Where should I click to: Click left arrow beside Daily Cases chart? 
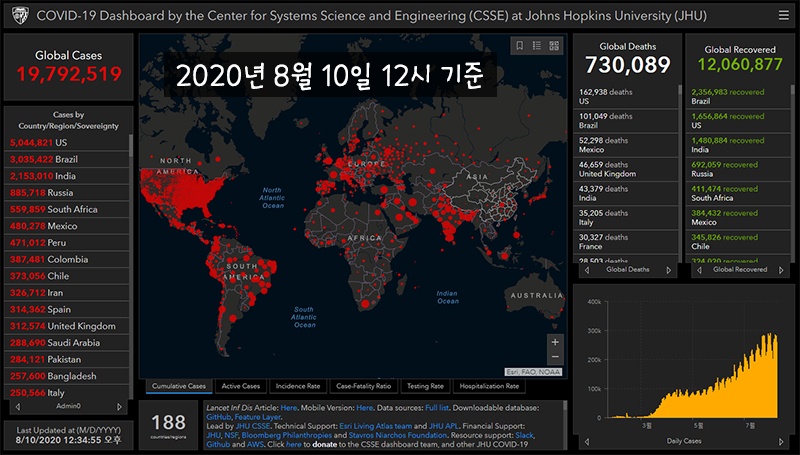[587, 441]
